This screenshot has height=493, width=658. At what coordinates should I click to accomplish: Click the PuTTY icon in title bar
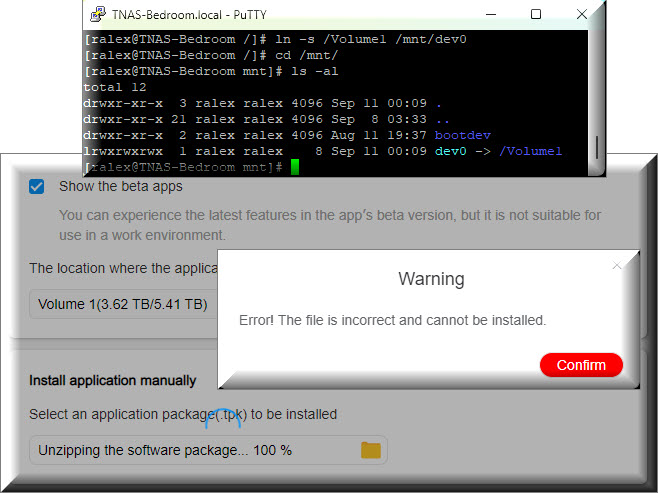98,14
